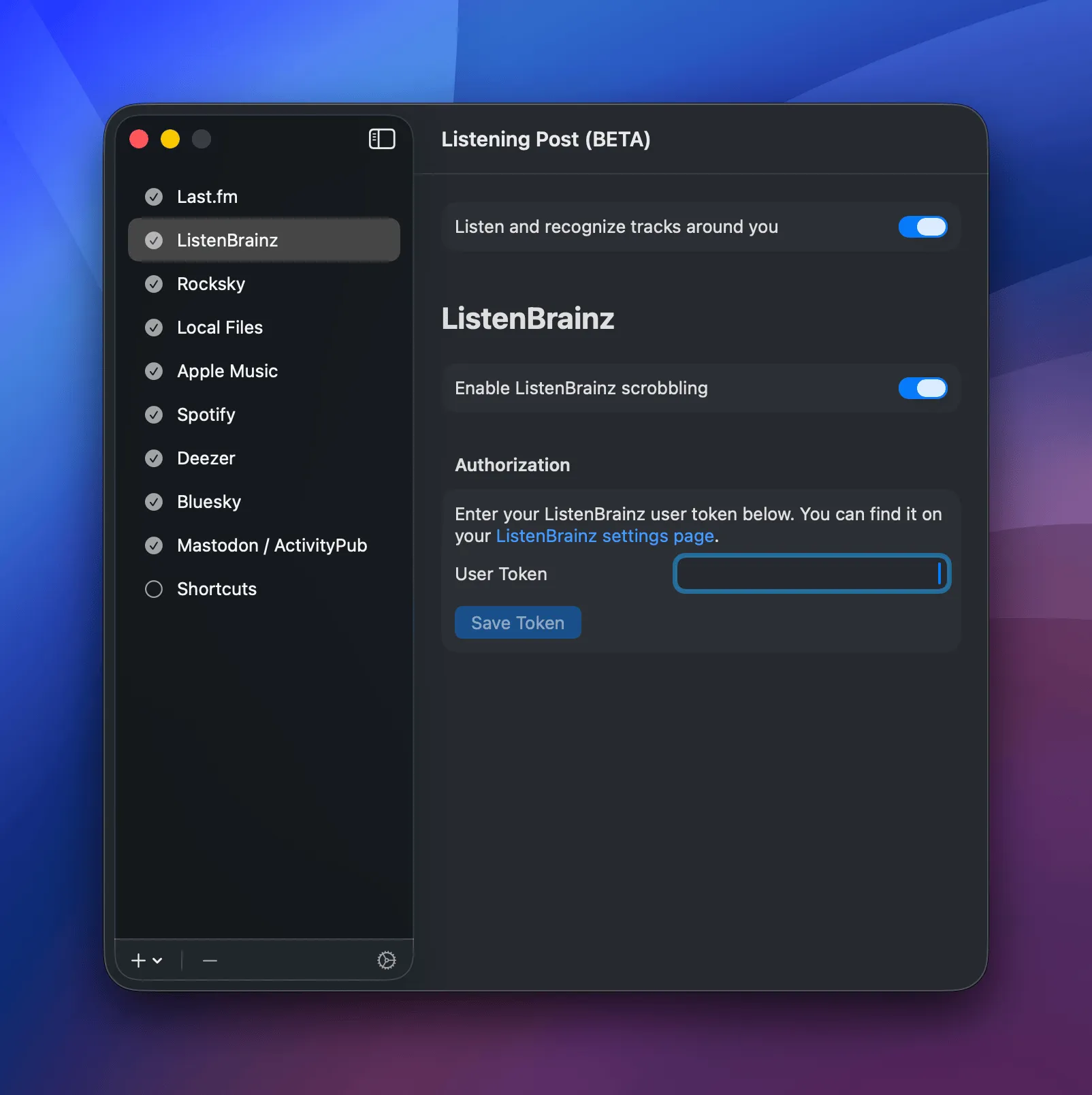Click the checkmark icon beside Spotify
The height and width of the screenshot is (1095, 1092).
[154, 415]
